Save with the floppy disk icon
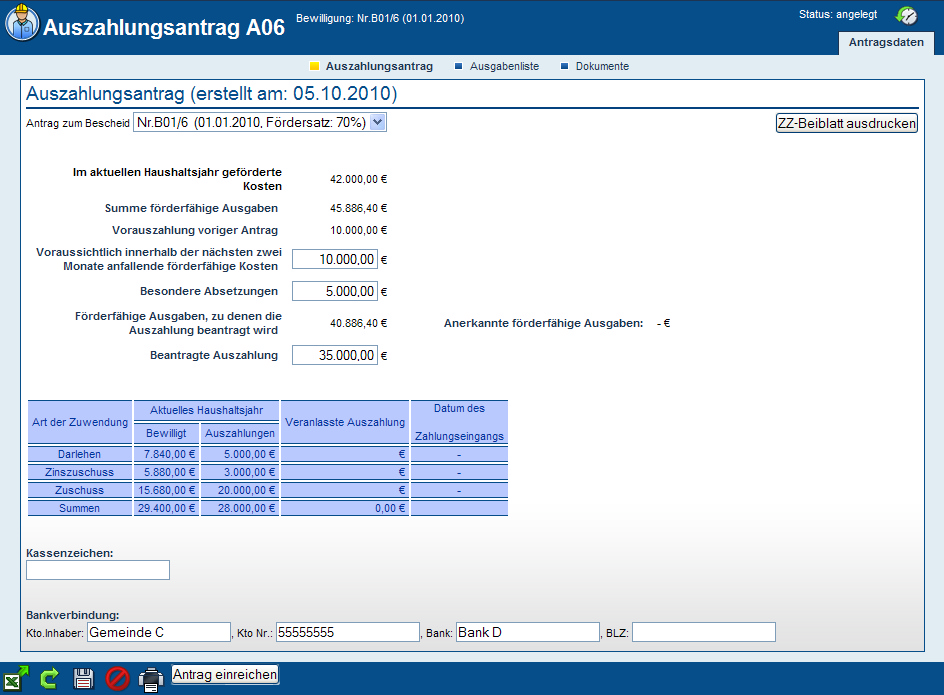This screenshot has height=695, width=944. (84, 679)
